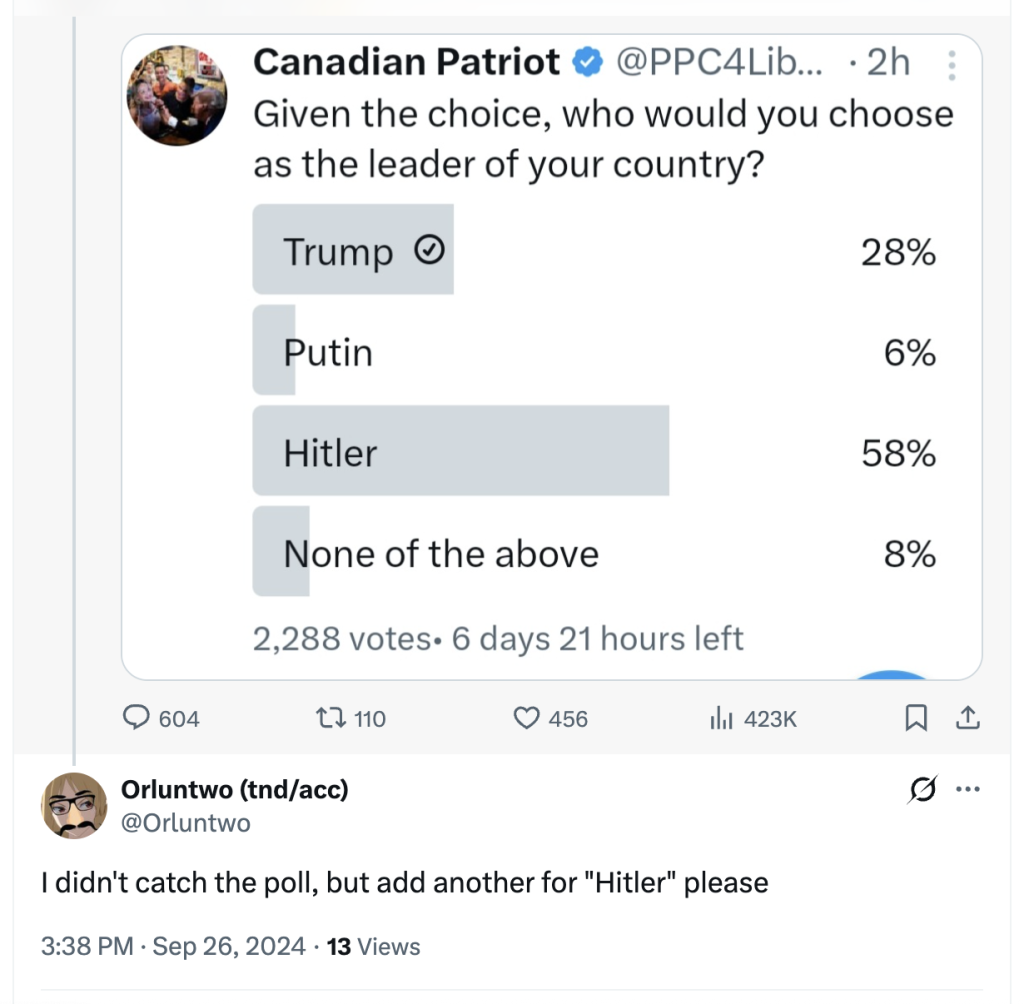Open the horizontal three-dot menu for Orluntwo's reply

(x=968, y=789)
